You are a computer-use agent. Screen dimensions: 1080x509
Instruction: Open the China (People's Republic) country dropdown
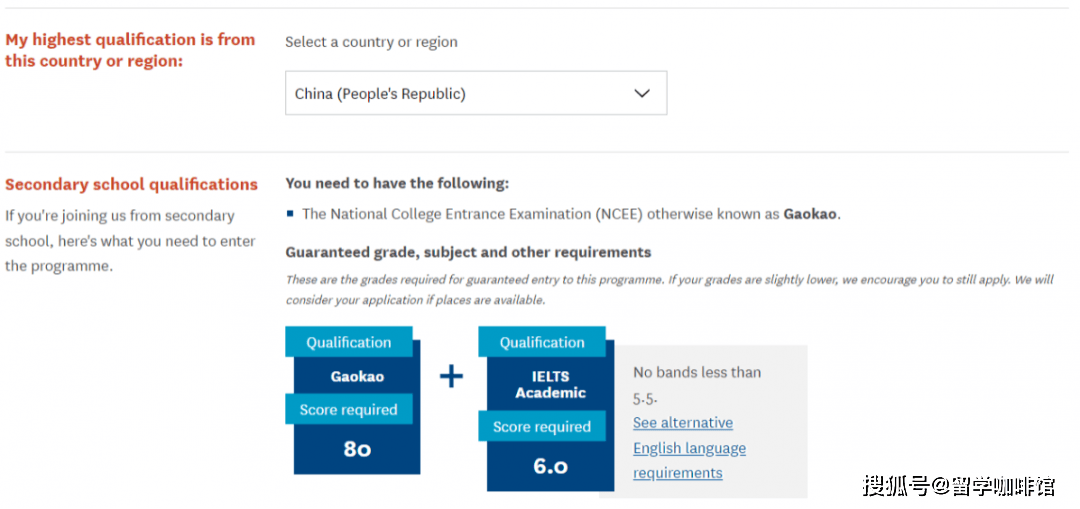[476, 93]
